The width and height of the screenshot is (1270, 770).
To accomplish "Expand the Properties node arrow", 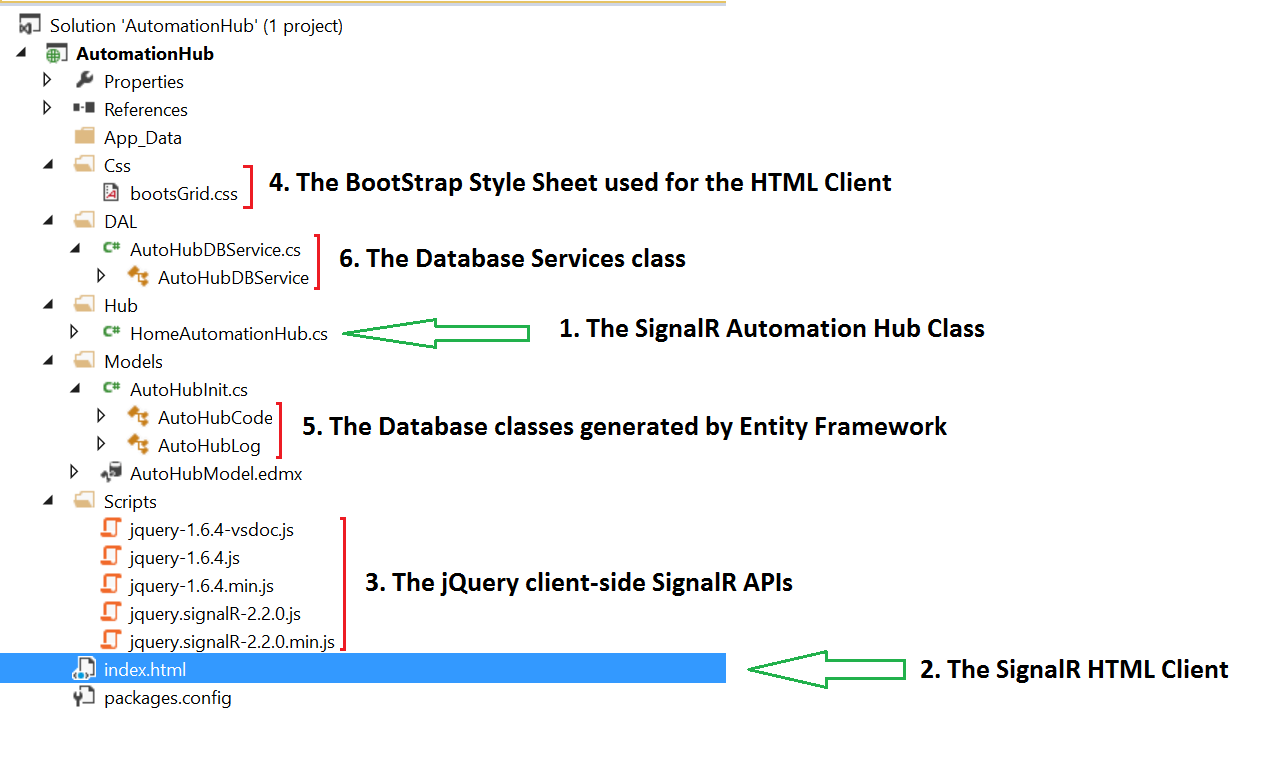I will click(x=47, y=81).
